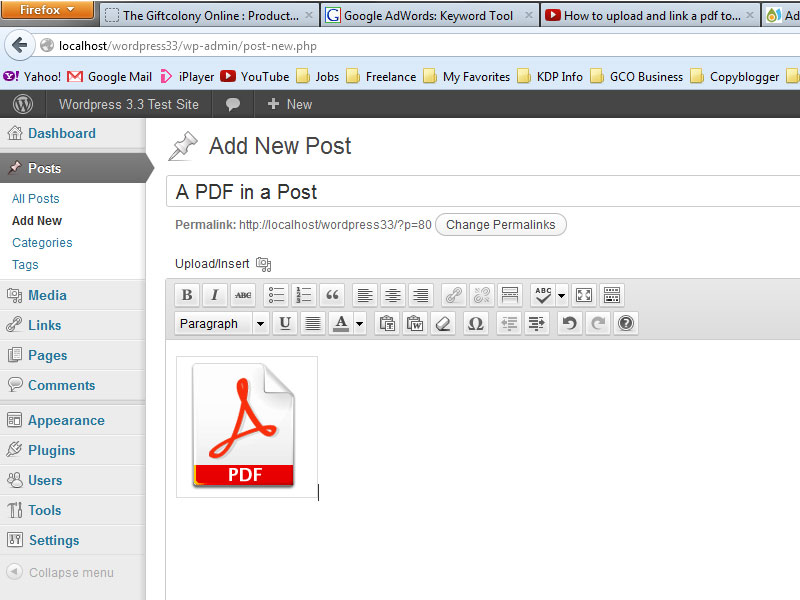Toggle distraction-free fullscreen writing mode

[x=583, y=295]
